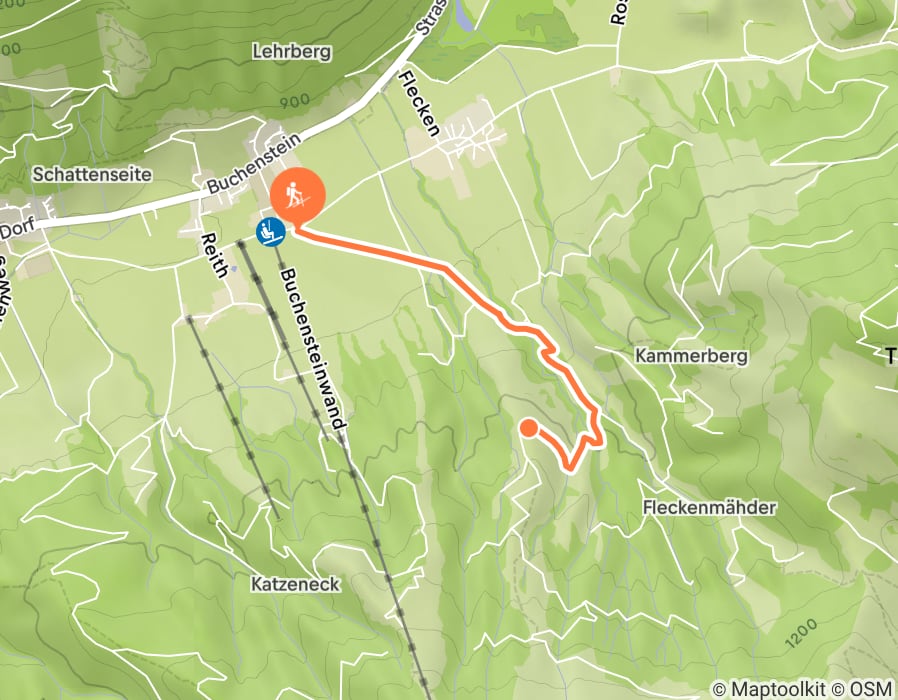Click the Reith road label
This screenshot has width=898, height=700.
pos(216,255)
